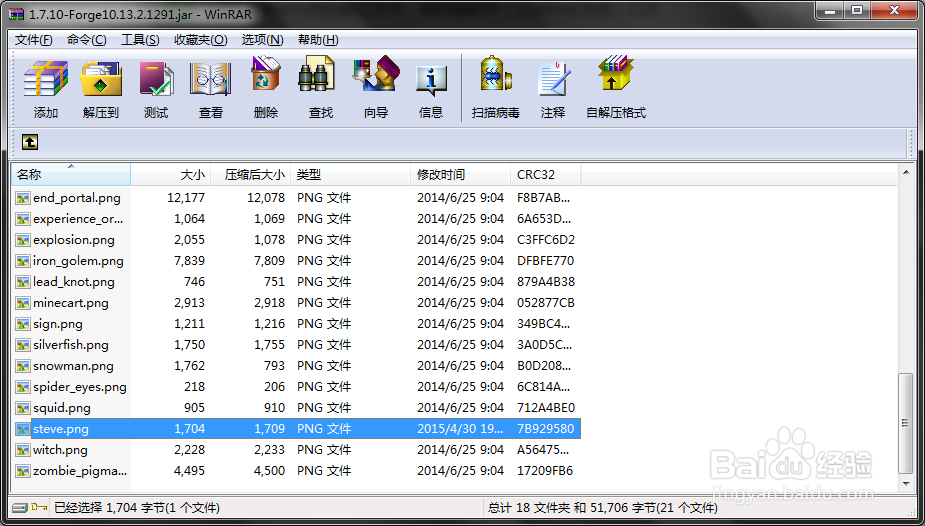This screenshot has height=526, width=925.
Task: Select the steve.png file name
Action: coord(61,429)
